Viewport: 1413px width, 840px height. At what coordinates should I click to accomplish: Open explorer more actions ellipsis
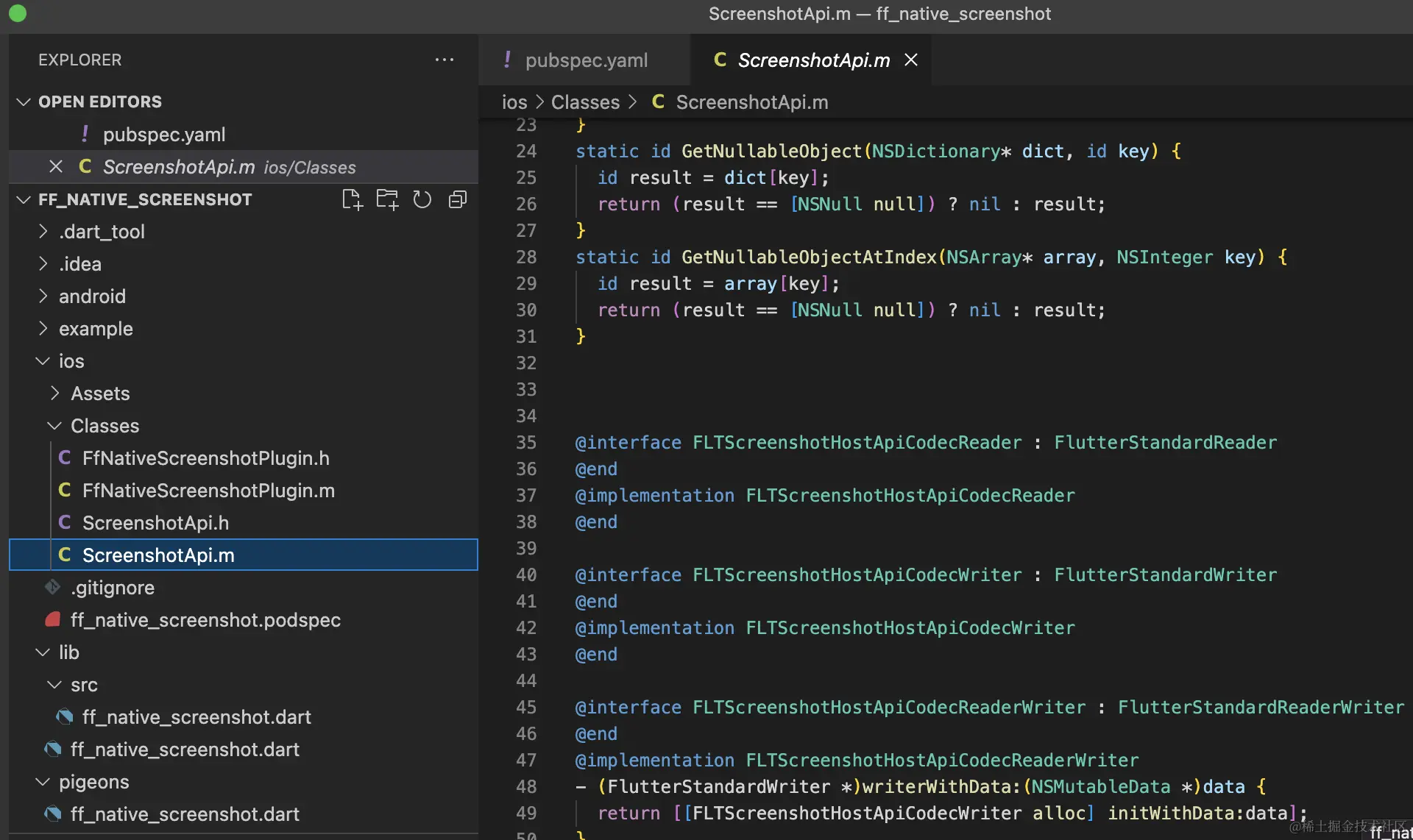[444, 60]
